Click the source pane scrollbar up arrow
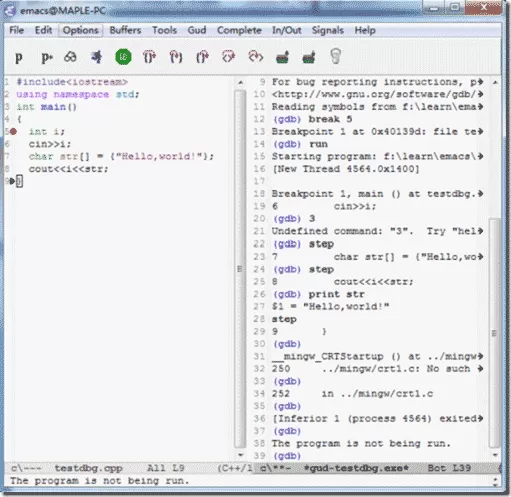Screen dimensions: 511x497 click(240, 82)
